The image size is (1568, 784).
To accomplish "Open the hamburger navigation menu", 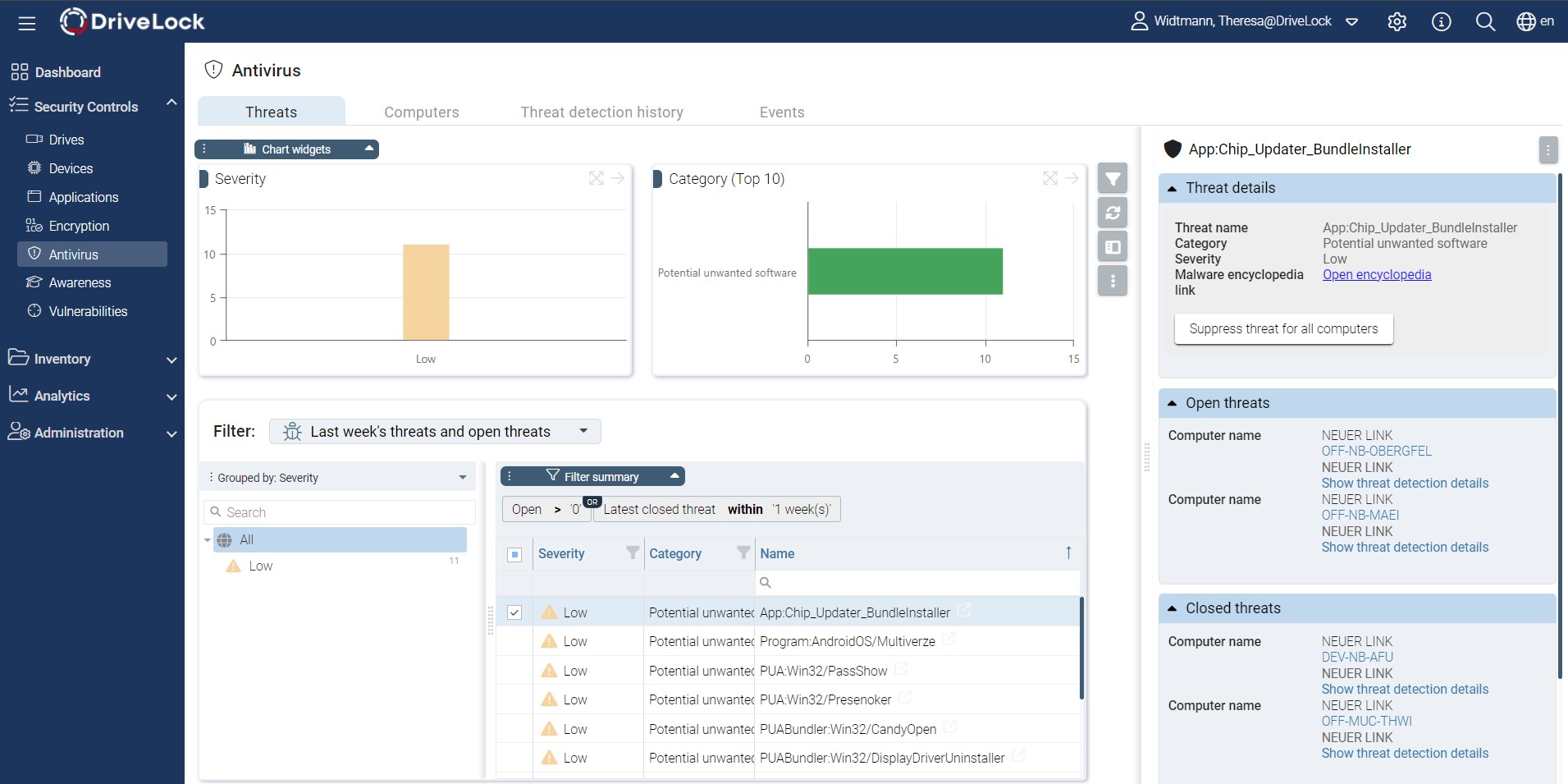I will [27, 23].
